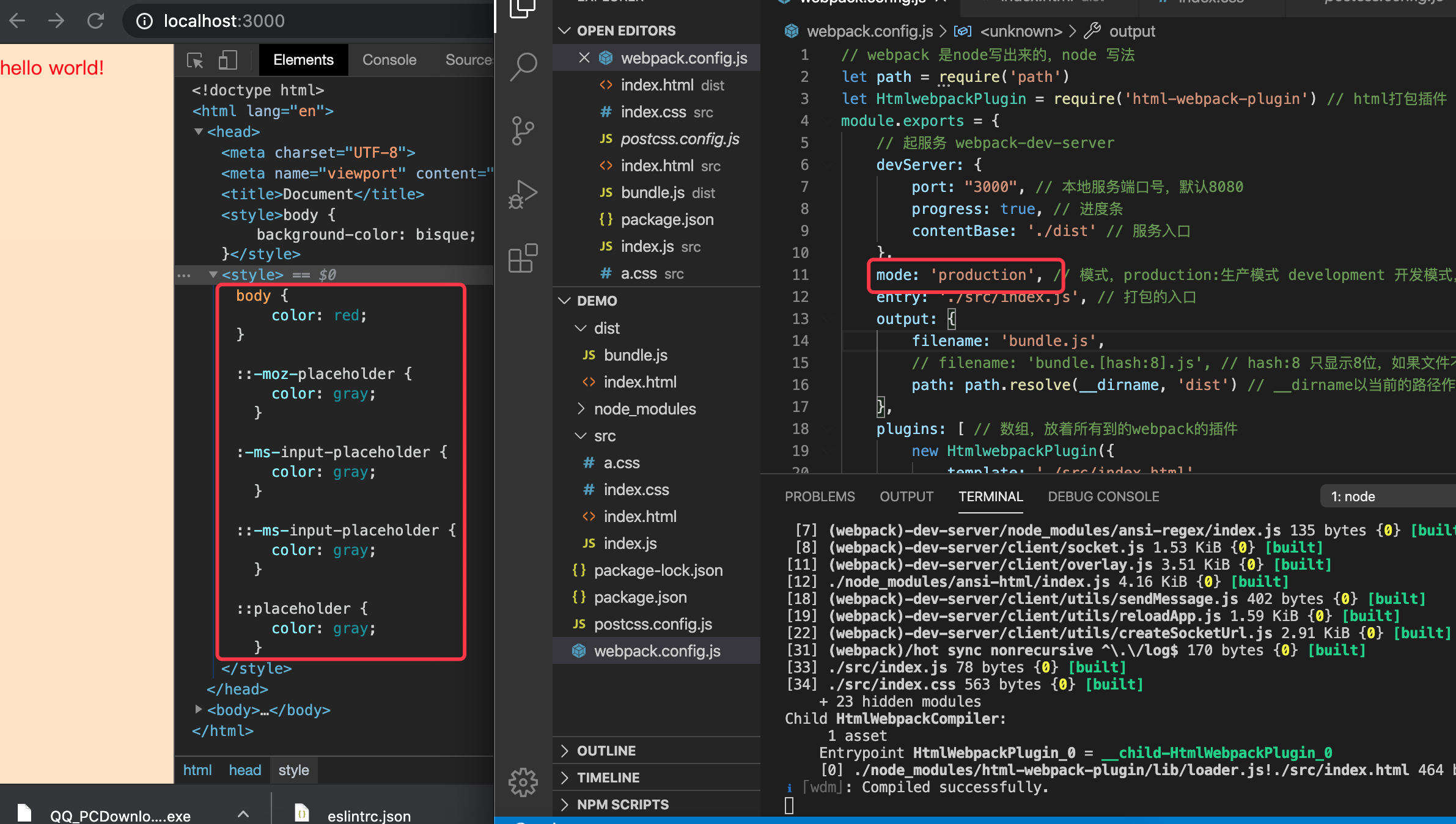Viewport: 1456px width, 824px height.
Task: Select the TERMINAL panel tab
Action: 991,496
